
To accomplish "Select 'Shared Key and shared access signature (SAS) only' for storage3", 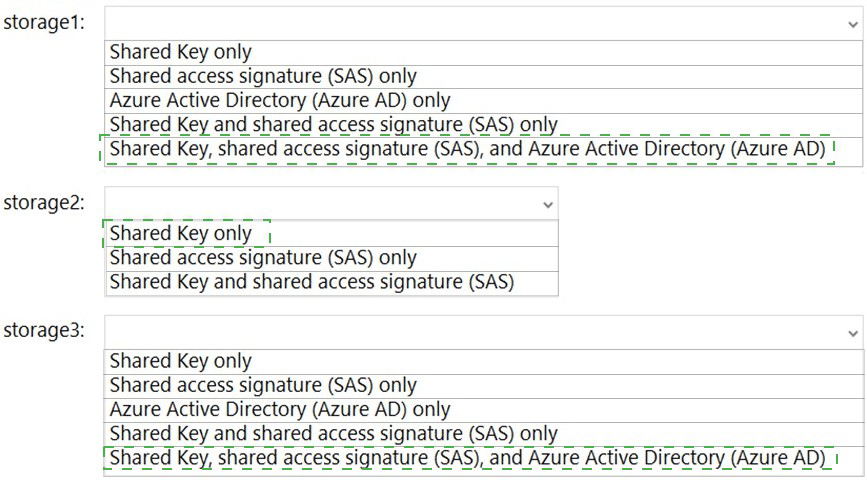I will click(483, 434).
